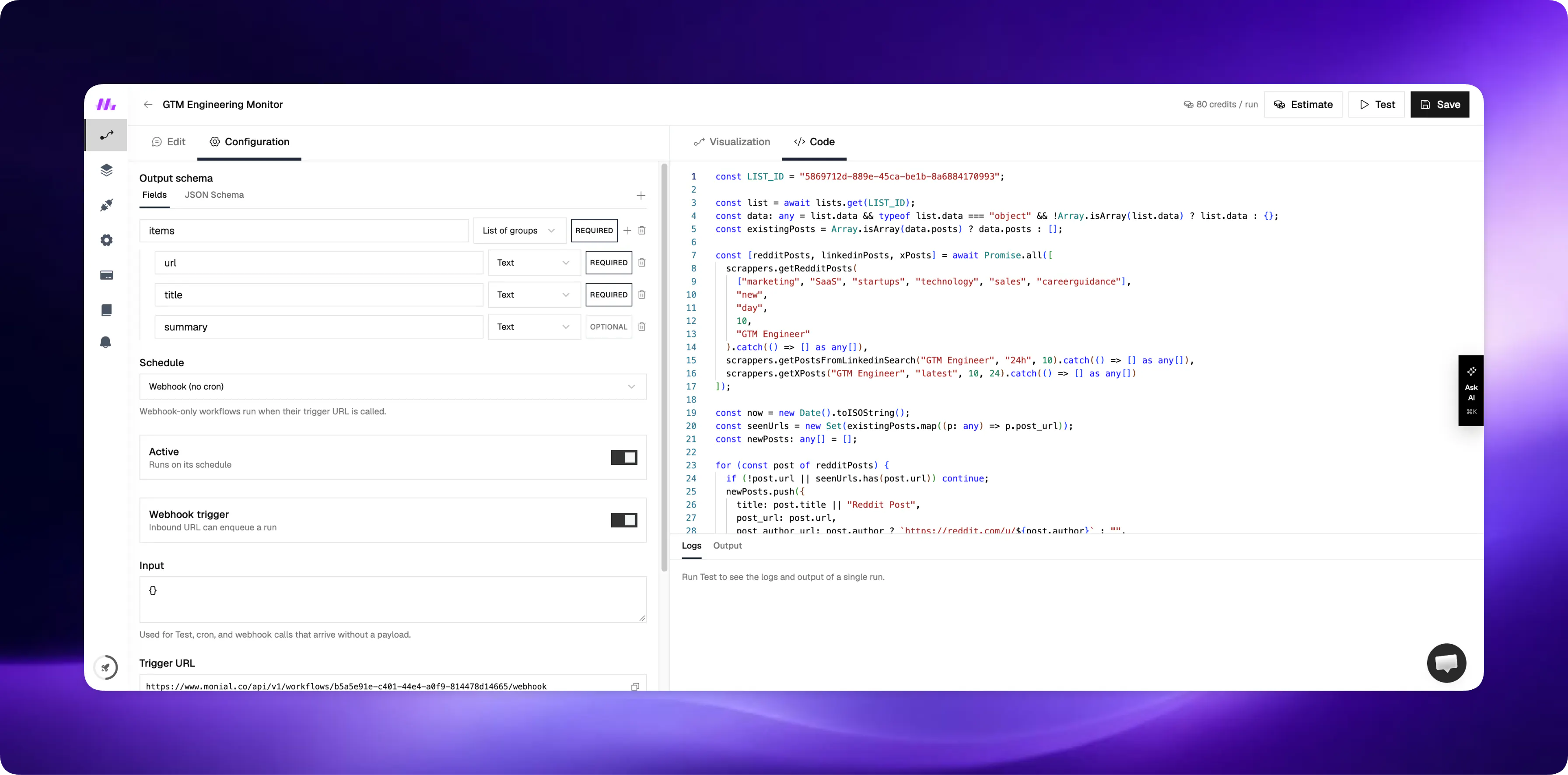
Task: Open the notifications bell sidebar icon
Action: click(x=106, y=343)
